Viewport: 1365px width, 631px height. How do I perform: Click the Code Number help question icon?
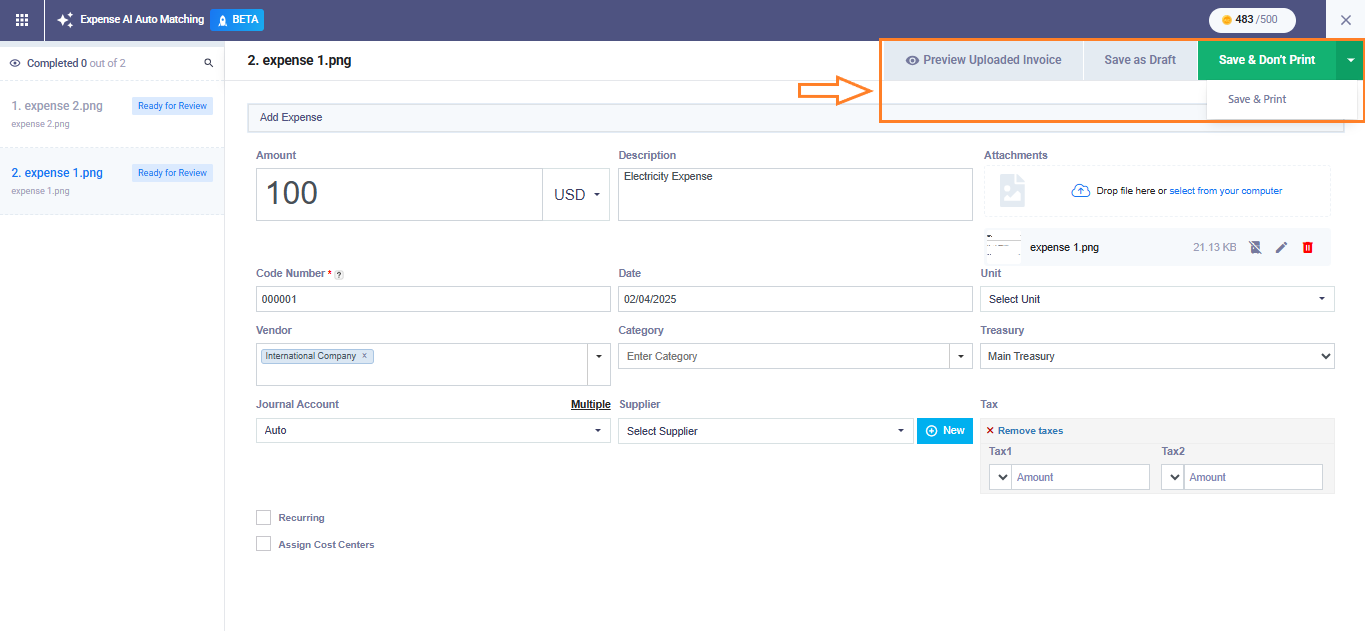(x=339, y=274)
